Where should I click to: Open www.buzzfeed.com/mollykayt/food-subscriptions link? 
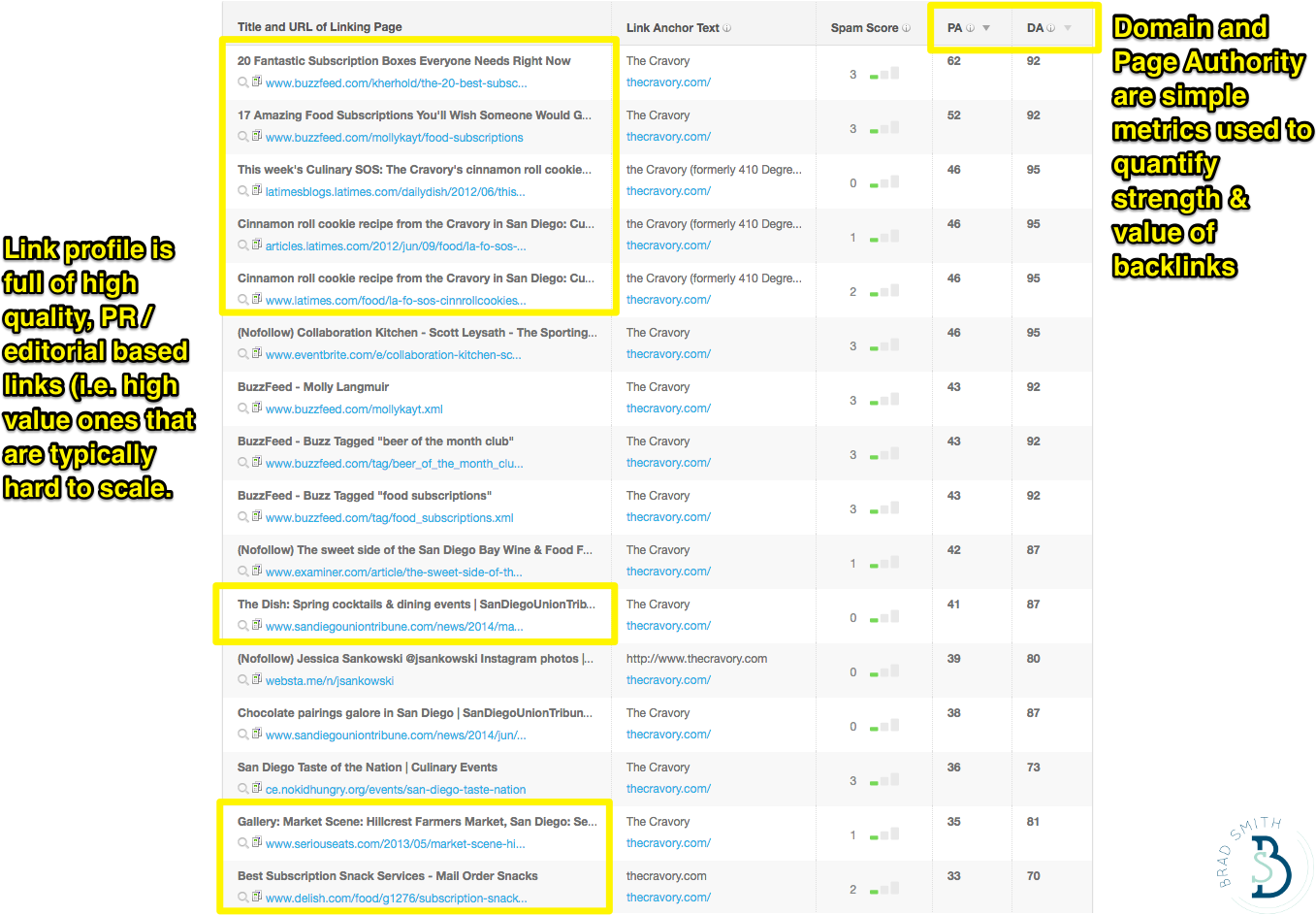coord(395,138)
